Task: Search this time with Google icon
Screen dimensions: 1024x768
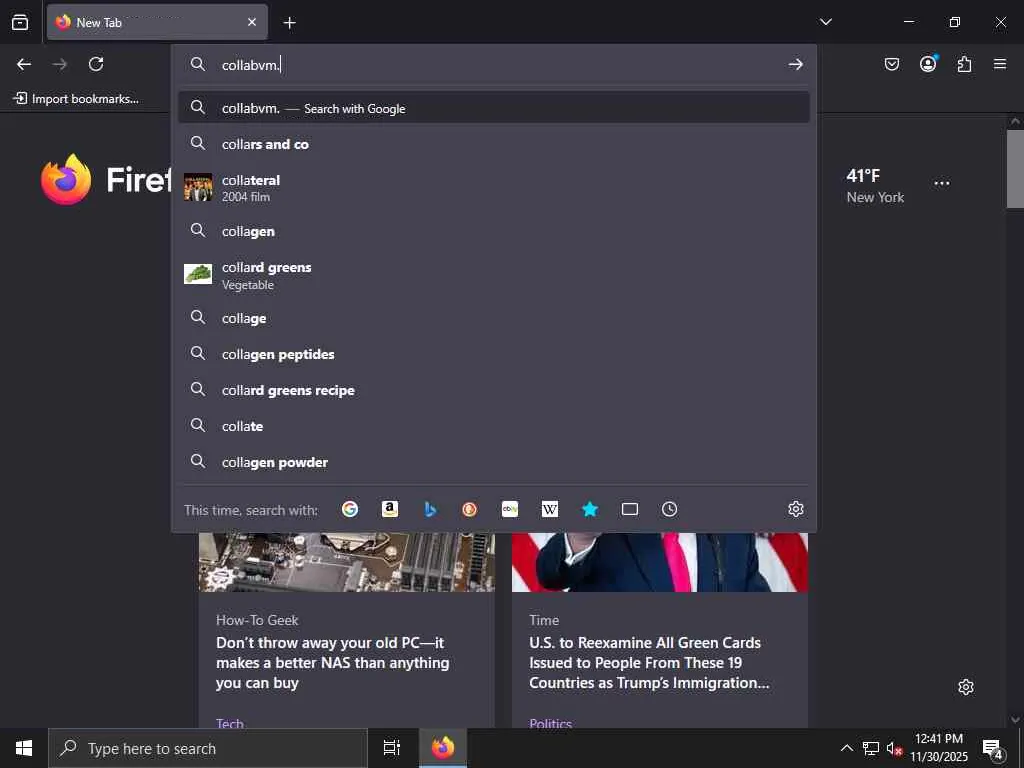Action: 349,509
